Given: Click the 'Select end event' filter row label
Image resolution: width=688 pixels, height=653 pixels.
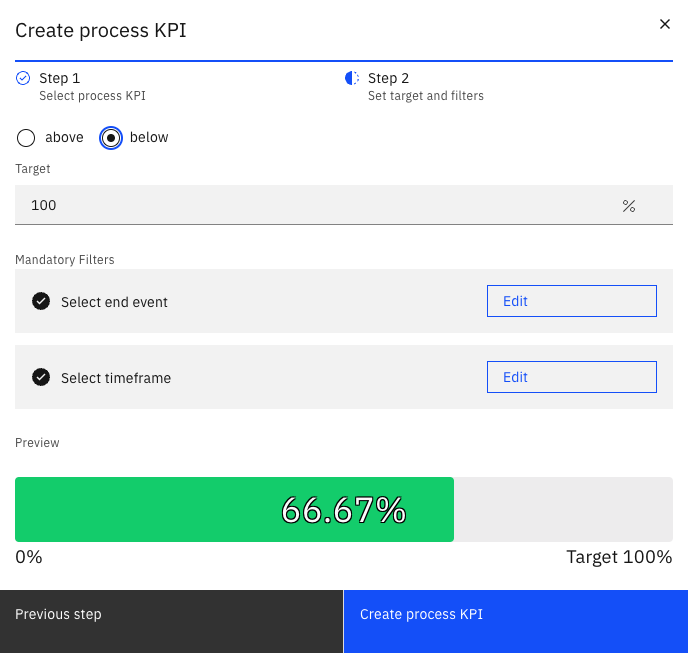Looking at the screenshot, I should pyautogui.click(x=114, y=302).
